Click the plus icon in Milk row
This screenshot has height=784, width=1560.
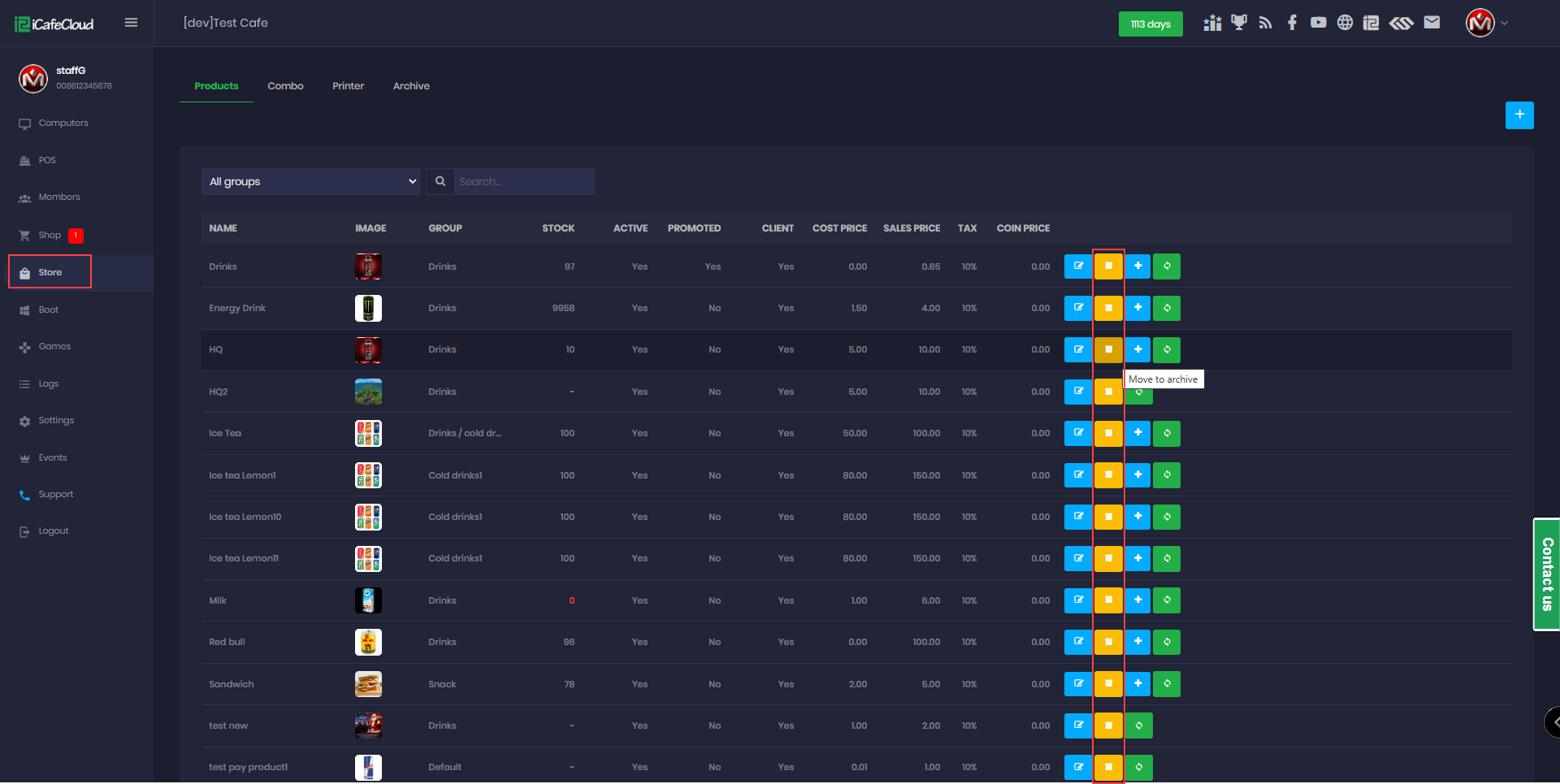pos(1137,600)
